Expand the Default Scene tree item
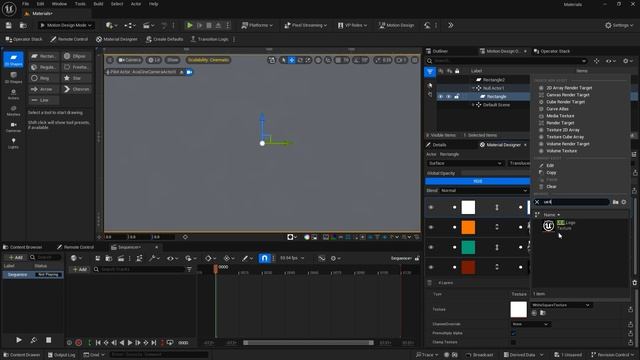 [x=473, y=105]
